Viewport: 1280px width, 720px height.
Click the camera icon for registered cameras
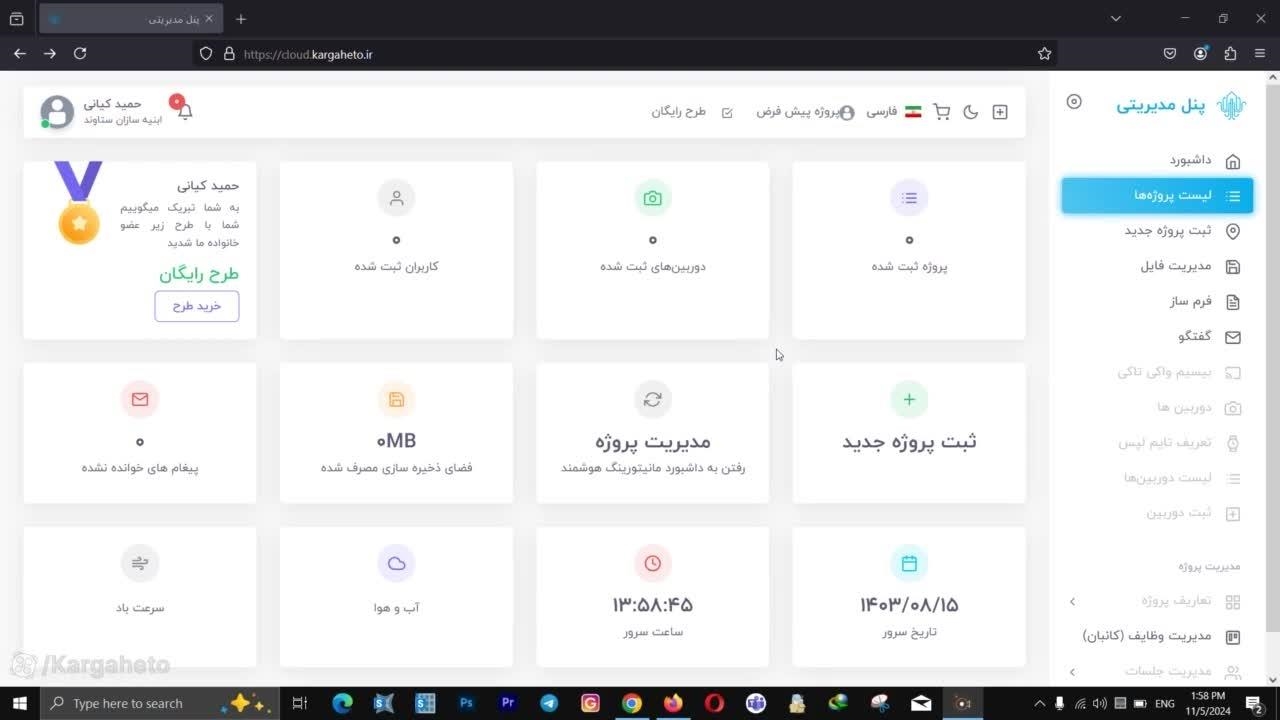[652, 198]
